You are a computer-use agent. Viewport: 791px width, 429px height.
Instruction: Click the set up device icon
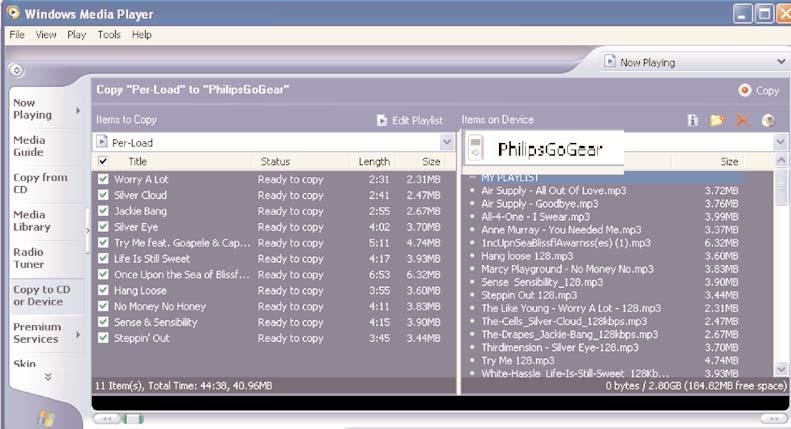coord(768,120)
